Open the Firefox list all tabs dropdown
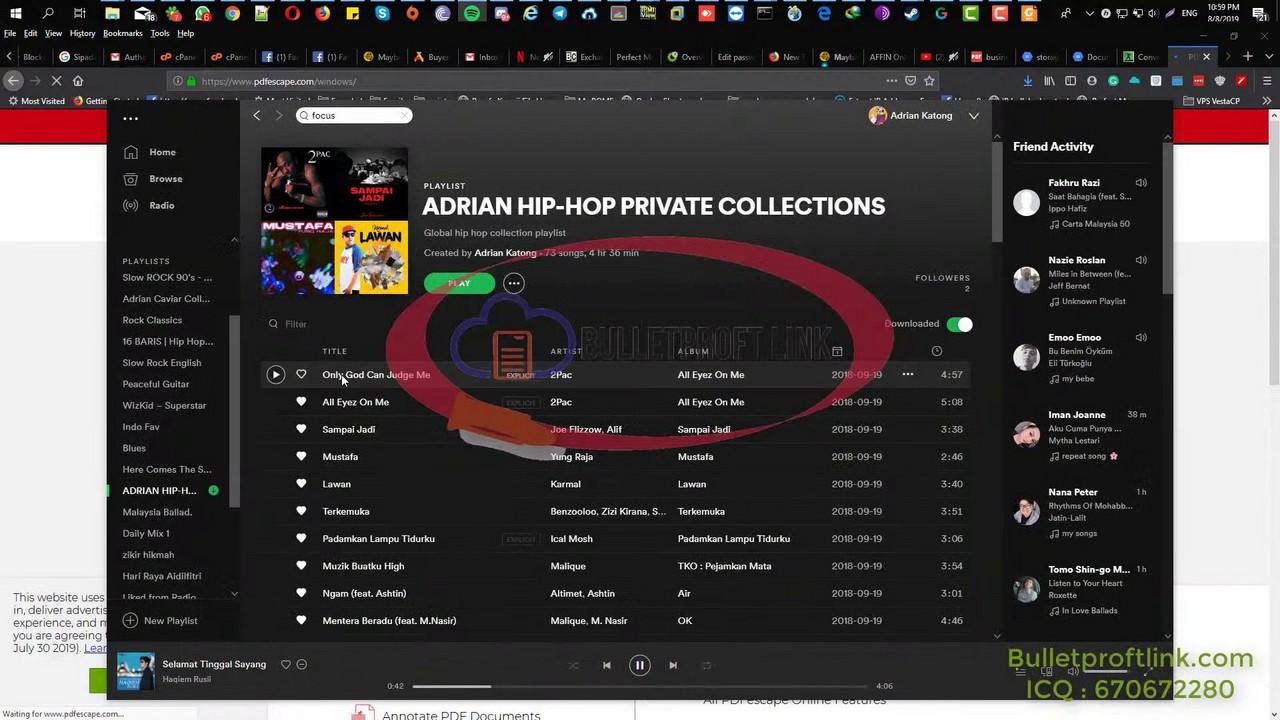This screenshot has width=1280, height=720. tap(1267, 57)
